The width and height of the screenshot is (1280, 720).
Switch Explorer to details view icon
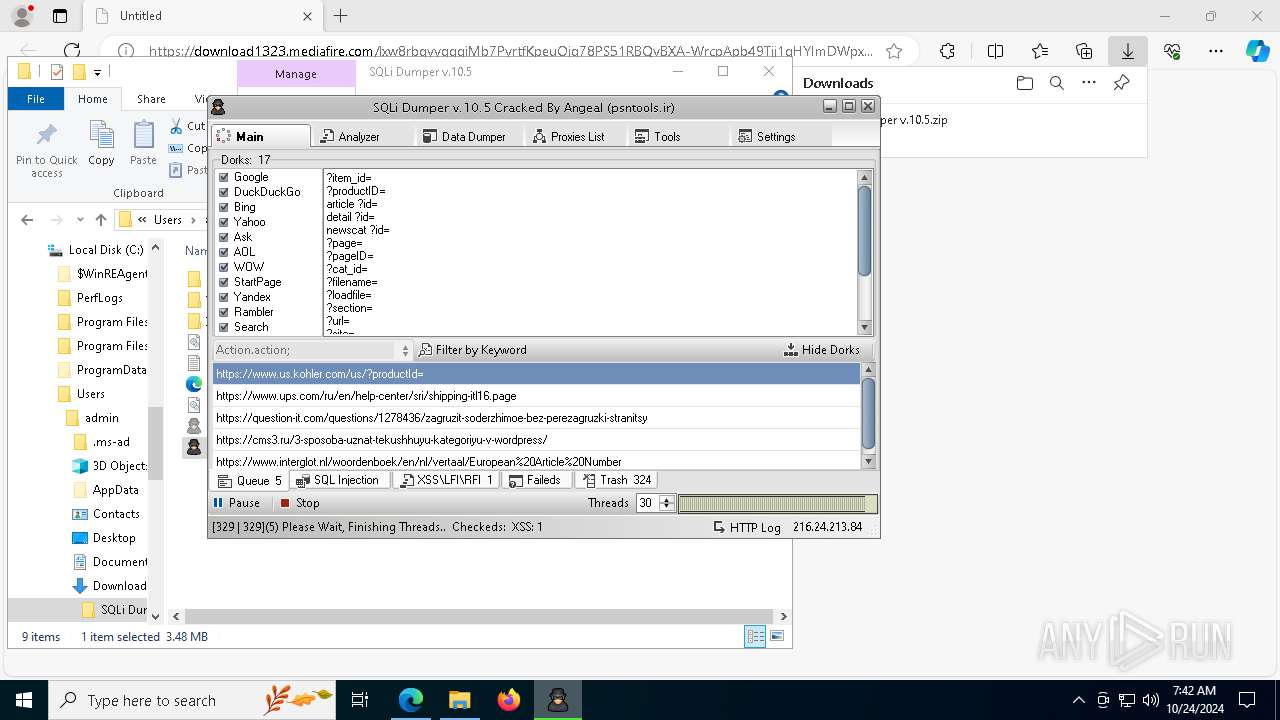point(755,636)
